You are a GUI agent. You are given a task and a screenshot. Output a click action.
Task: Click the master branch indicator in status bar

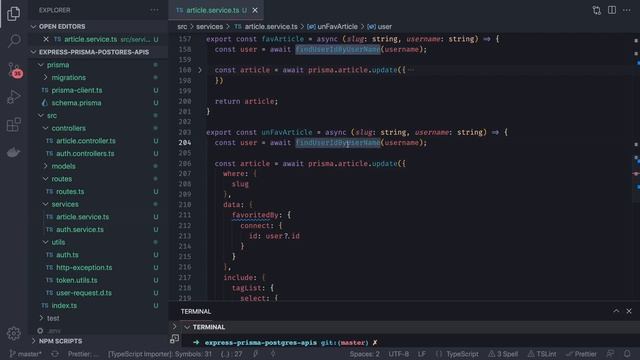pyautogui.click(x=25, y=354)
